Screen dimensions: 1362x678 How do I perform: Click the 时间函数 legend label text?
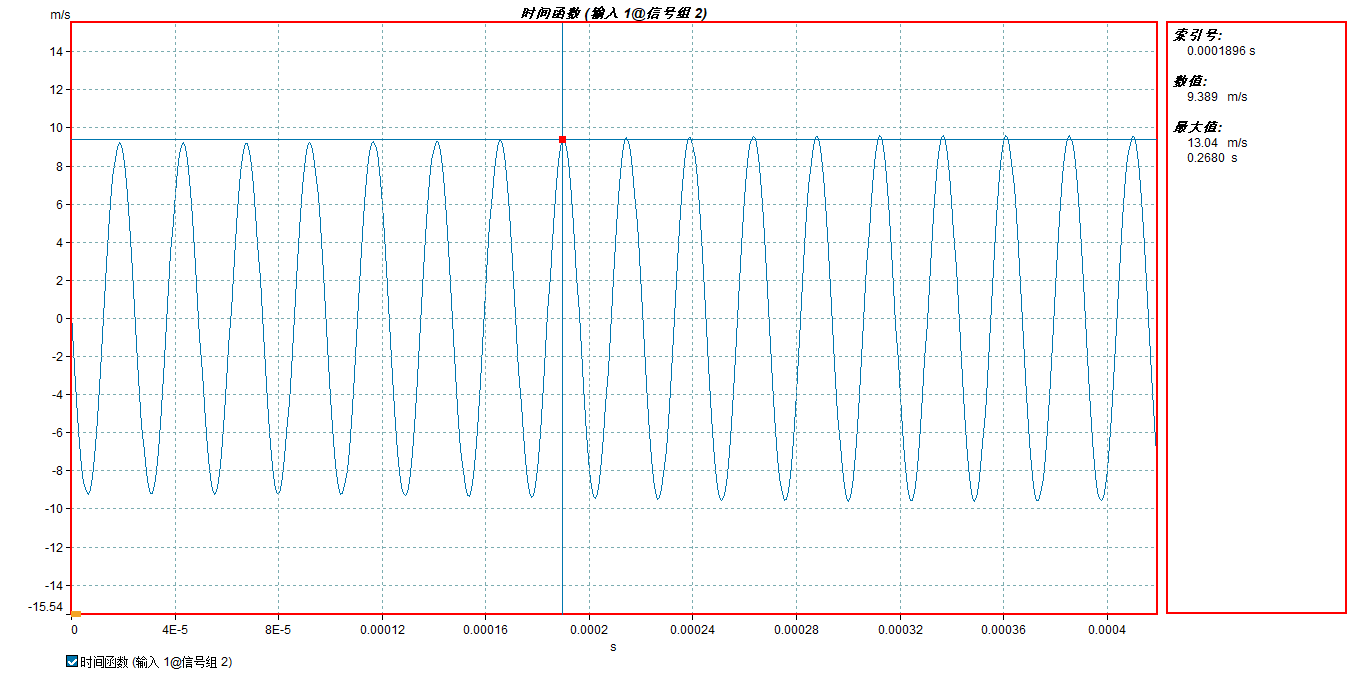(x=156, y=662)
